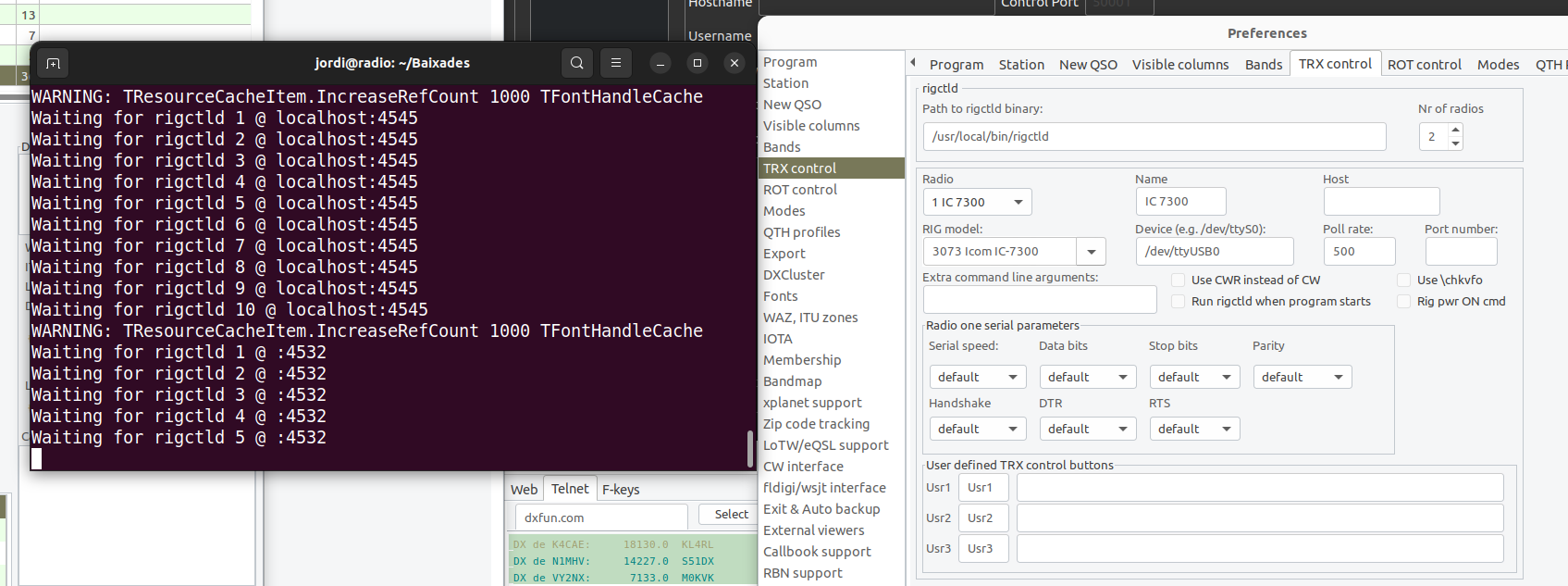Click dxfun.com cluster address field
This screenshot has height=586, width=1568.
601,517
